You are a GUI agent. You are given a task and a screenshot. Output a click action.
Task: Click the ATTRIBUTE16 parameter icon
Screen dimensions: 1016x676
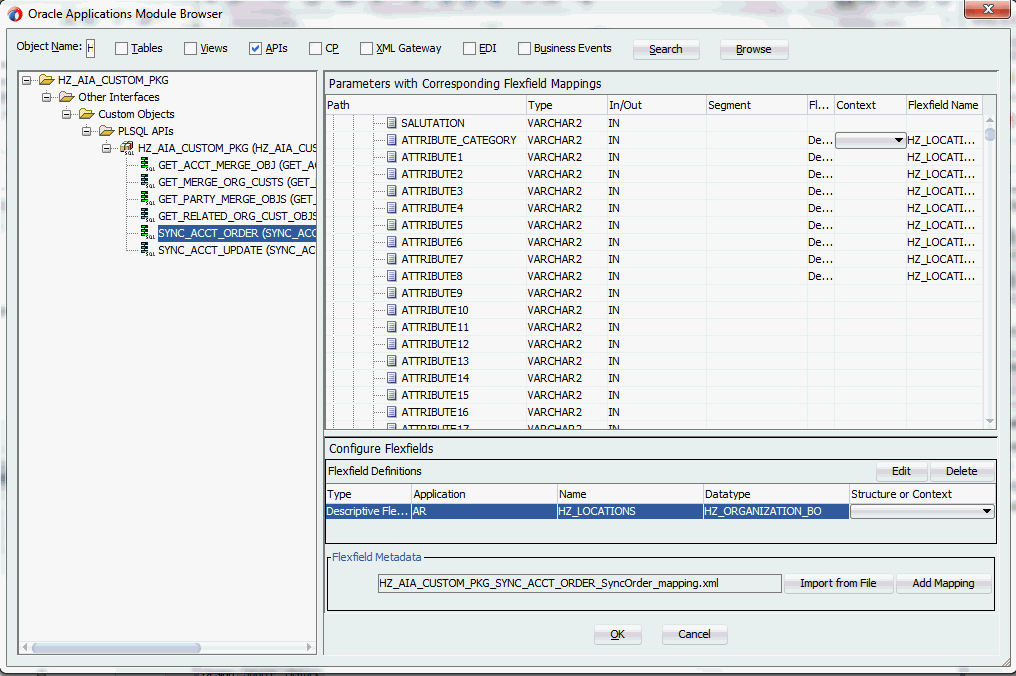point(391,412)
